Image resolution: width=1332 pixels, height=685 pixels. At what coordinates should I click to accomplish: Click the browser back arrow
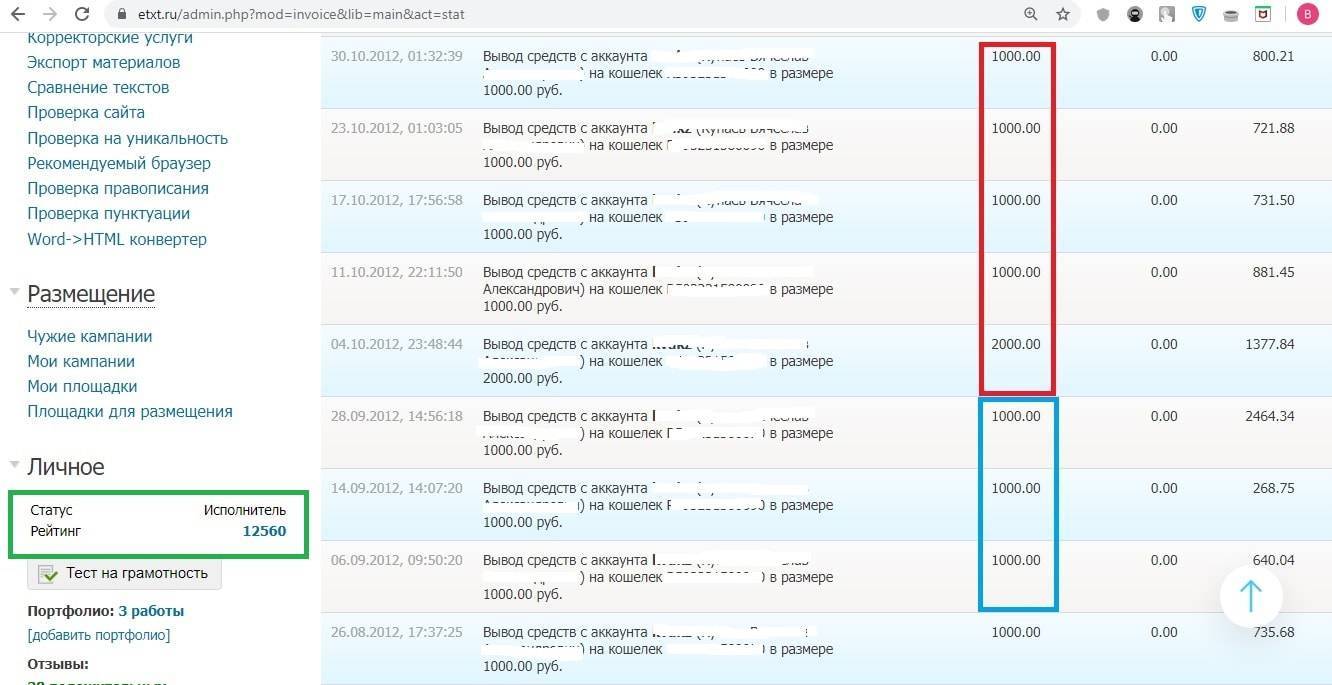(x=17, y=15)
